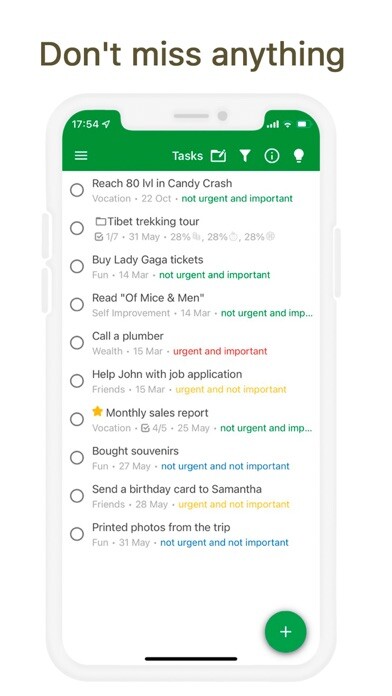The image size is (392, 696).
Task: Tap the lightbulb tips icon
Action: click(299, 155)
